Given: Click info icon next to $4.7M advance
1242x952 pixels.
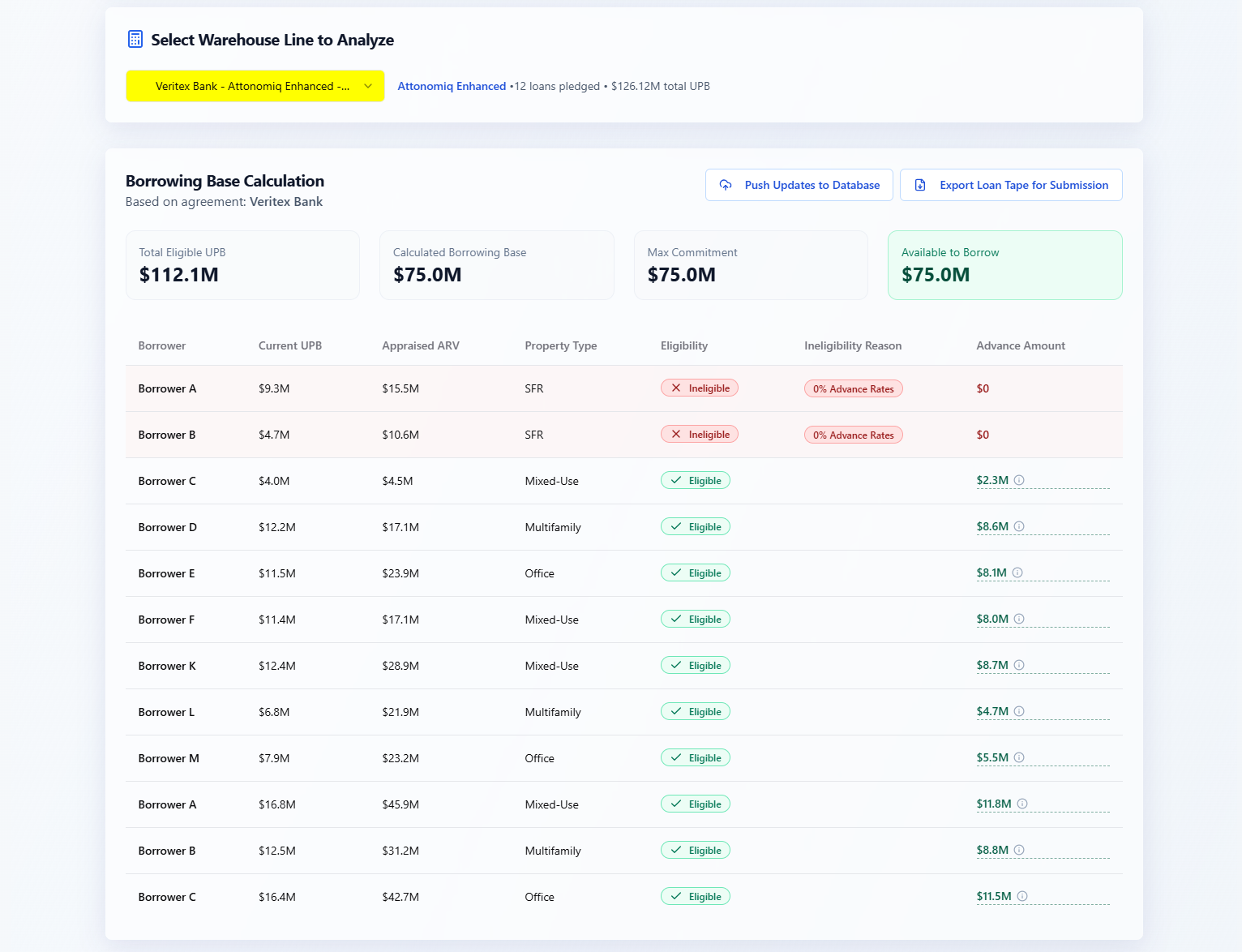Looking at the screenshot, I should pyautogui.click(x=1019, y=711).
